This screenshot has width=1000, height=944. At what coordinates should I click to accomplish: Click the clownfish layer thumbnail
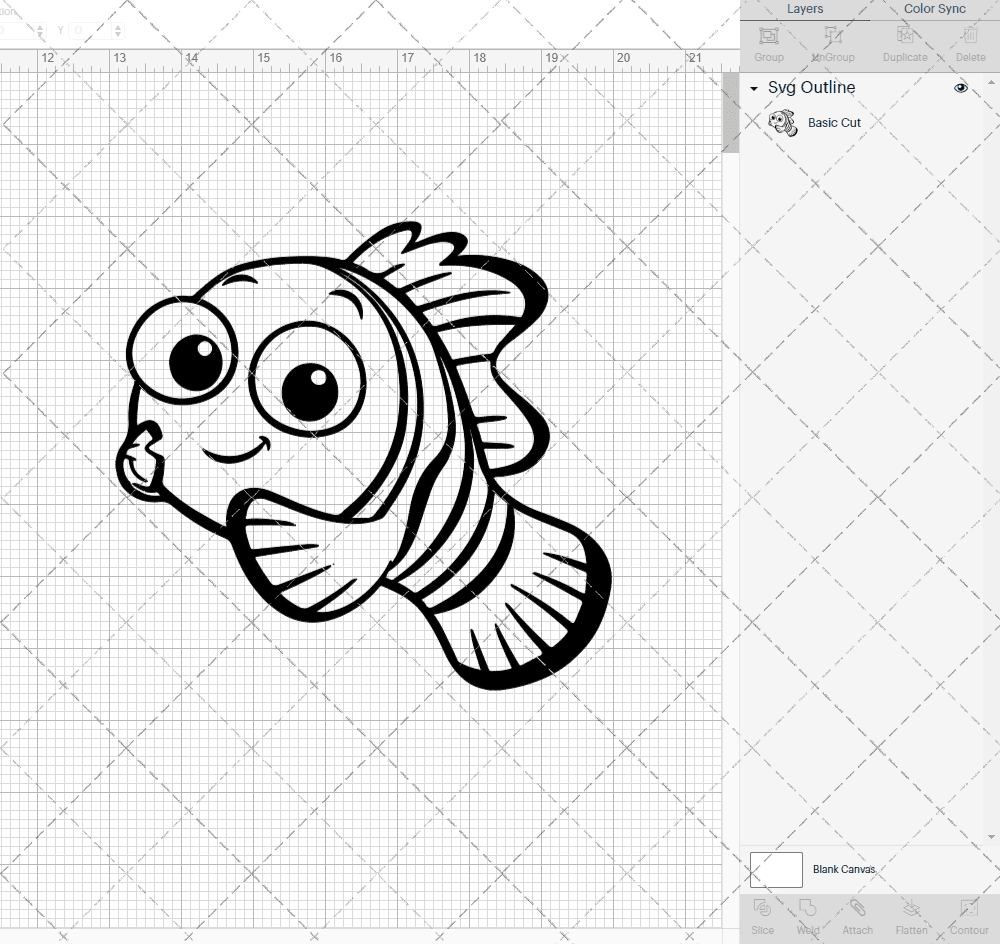point(784,121)
